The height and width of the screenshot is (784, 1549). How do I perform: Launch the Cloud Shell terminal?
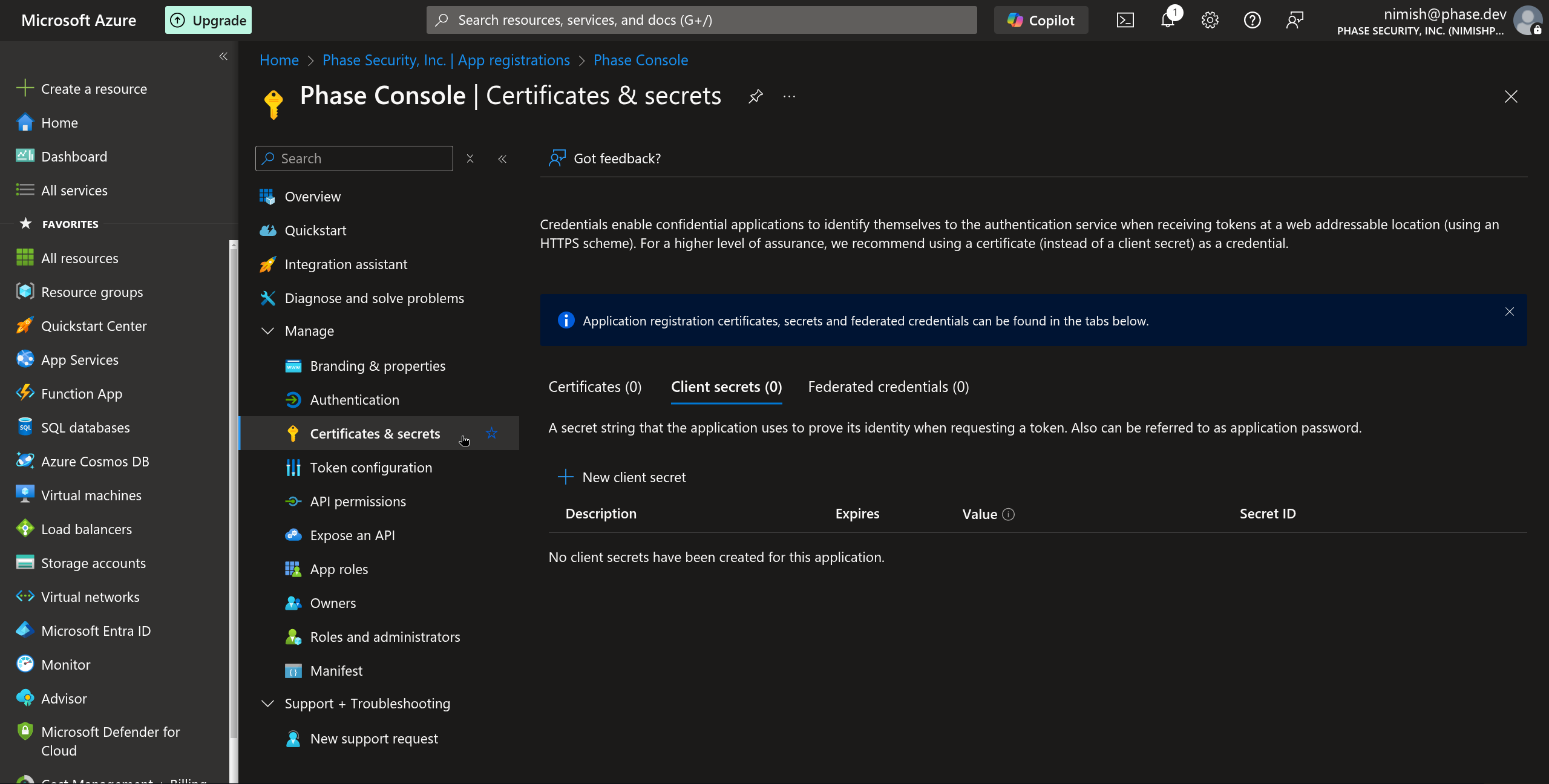coord(1125,19)
